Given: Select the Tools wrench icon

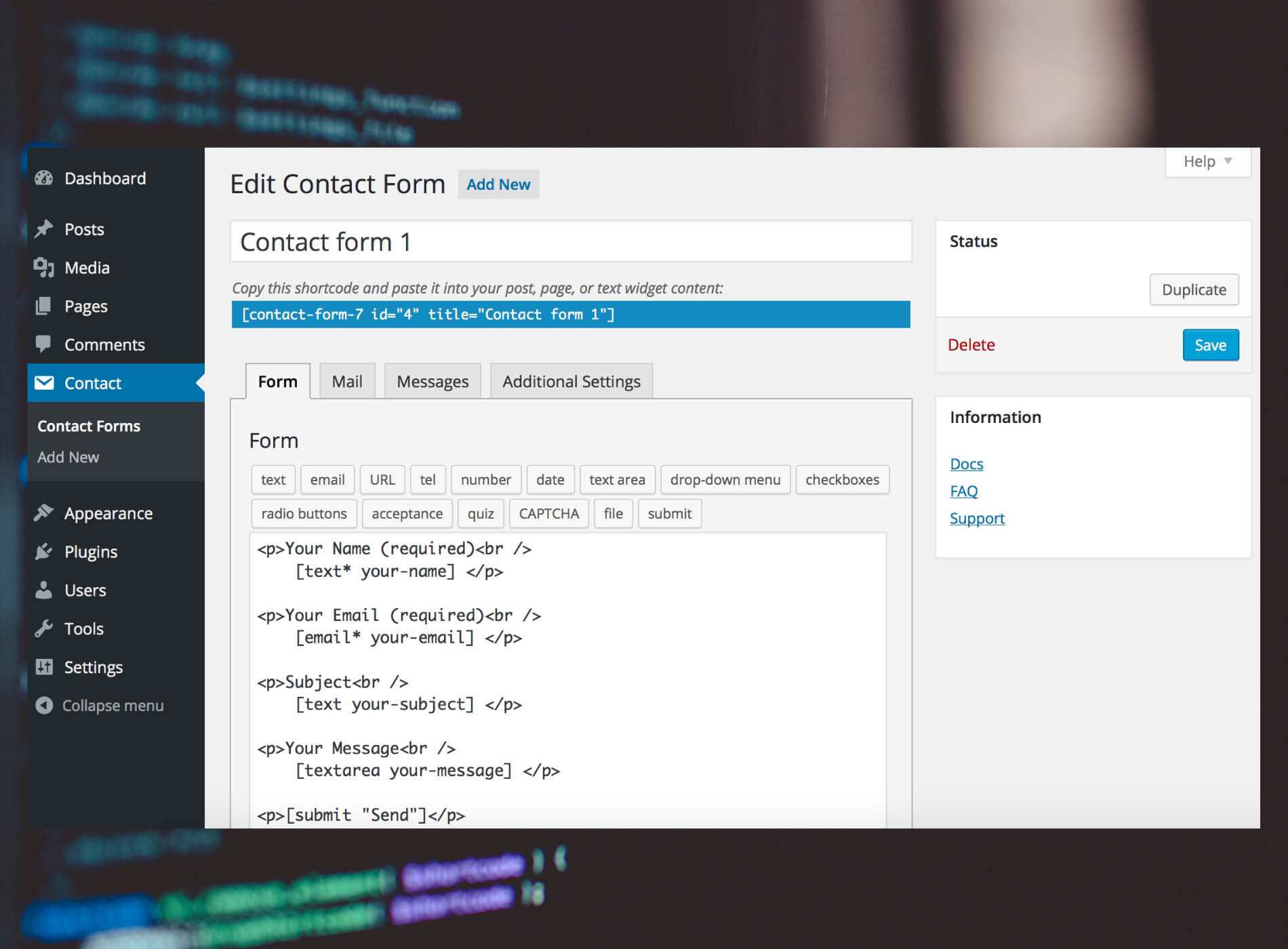Looking at the screenshot, I should coord(43,628).
